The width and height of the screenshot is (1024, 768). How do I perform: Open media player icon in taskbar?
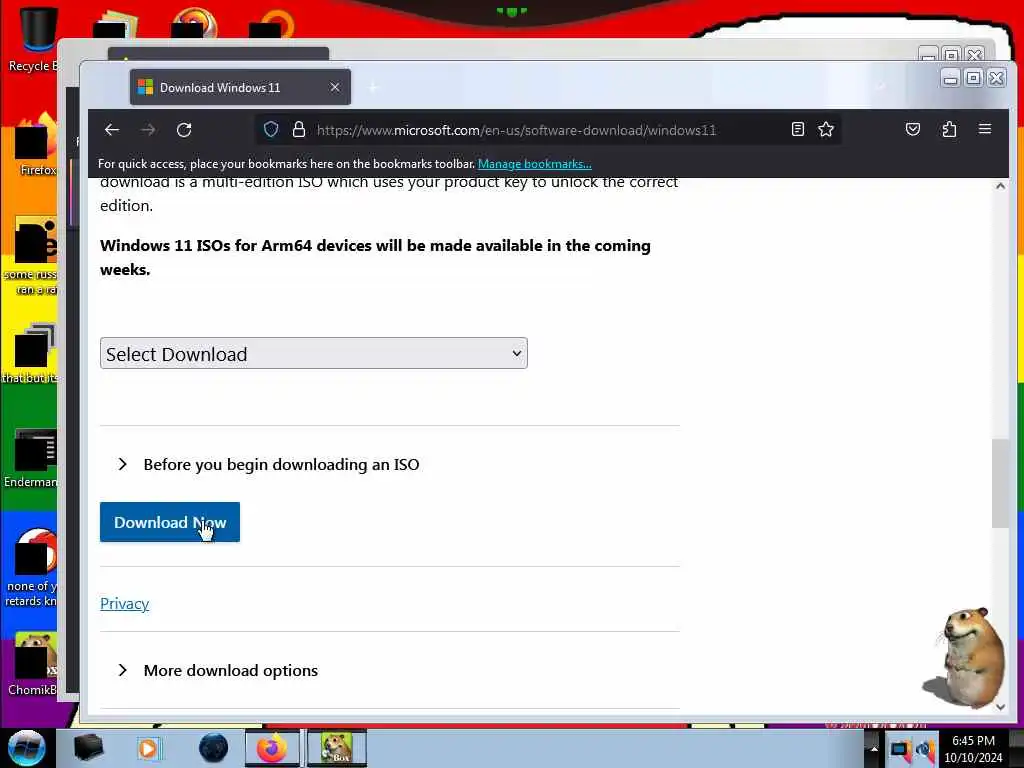(x=149, y=748)
